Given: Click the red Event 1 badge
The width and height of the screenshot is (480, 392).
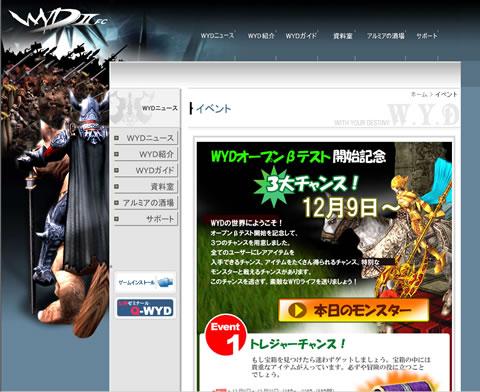Looking at the screenshot, I should (226, 335).
